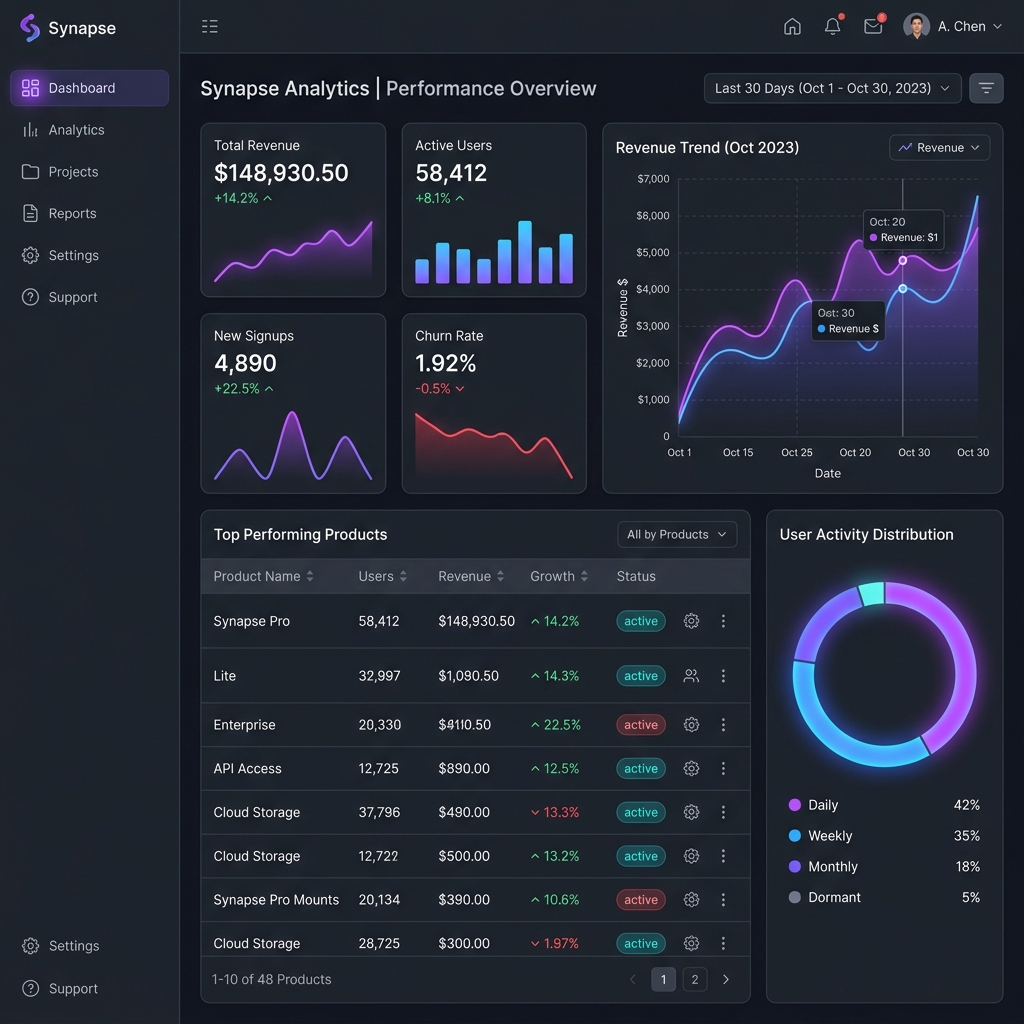Screen dimensions: 1024x1024
Task: Click the Churn Rate card
Action: 494,404
